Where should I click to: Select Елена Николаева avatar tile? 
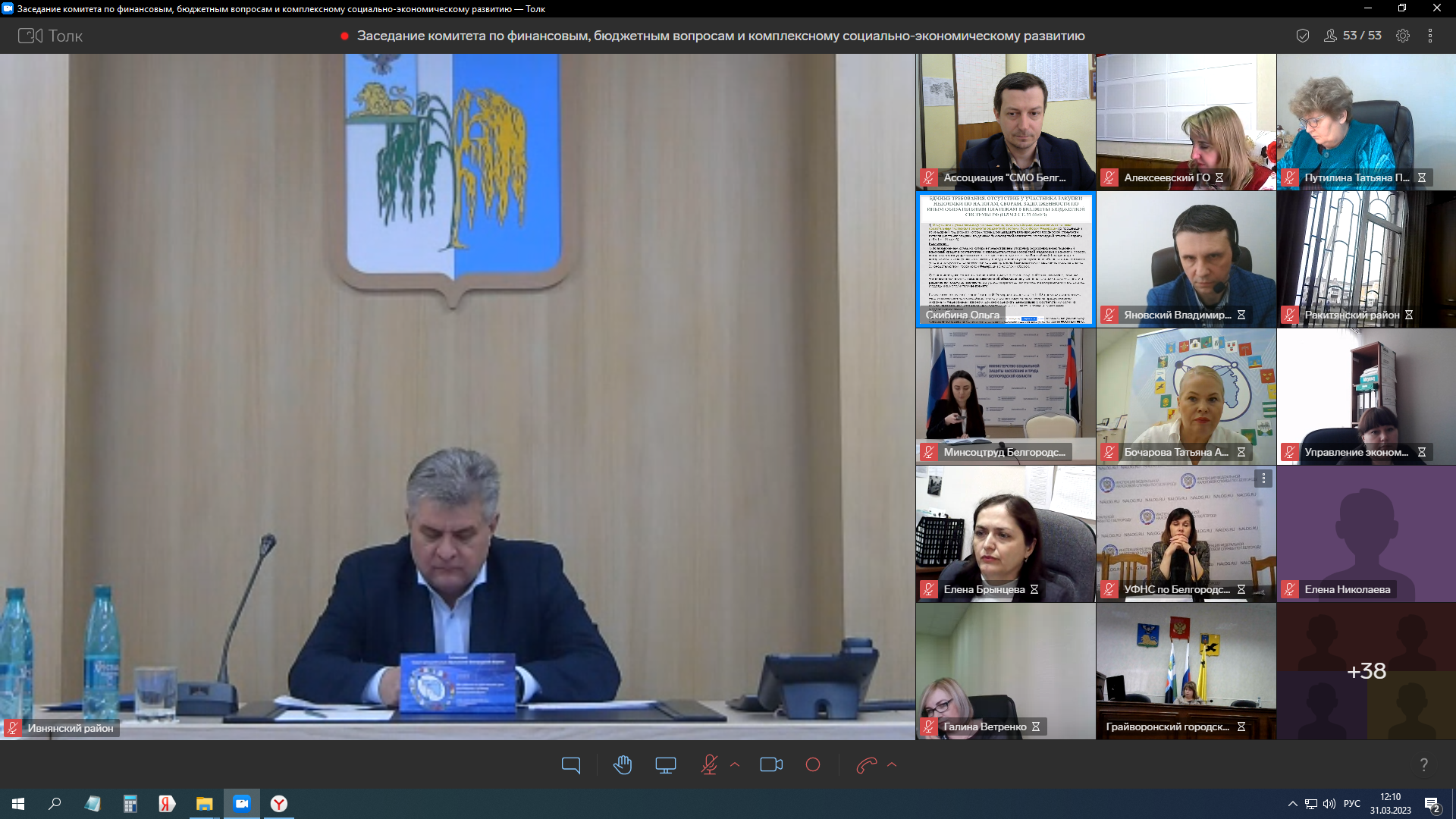(1367, 534)
